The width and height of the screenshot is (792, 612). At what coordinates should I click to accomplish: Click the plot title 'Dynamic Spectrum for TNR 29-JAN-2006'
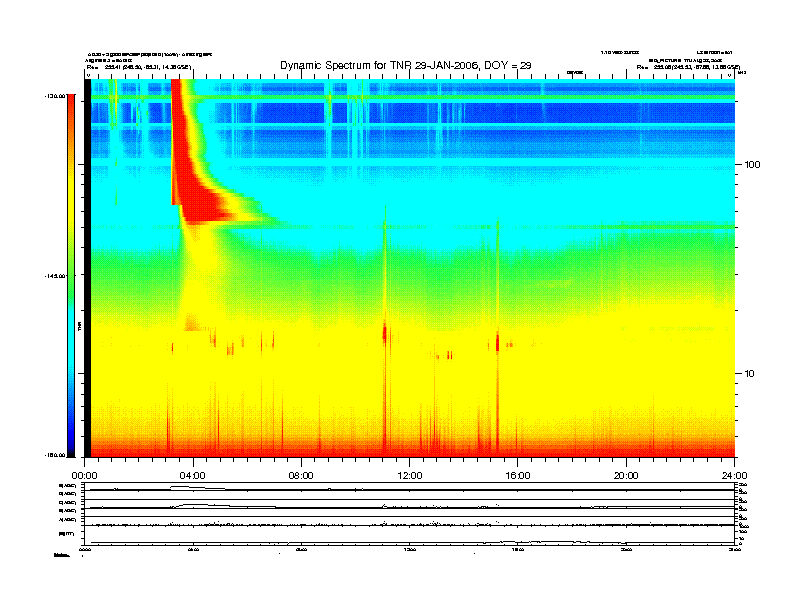(406, 65)
